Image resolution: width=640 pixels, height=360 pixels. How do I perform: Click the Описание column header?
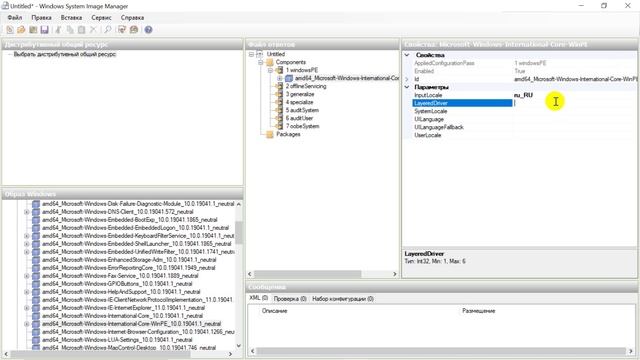tap(274, 311)
